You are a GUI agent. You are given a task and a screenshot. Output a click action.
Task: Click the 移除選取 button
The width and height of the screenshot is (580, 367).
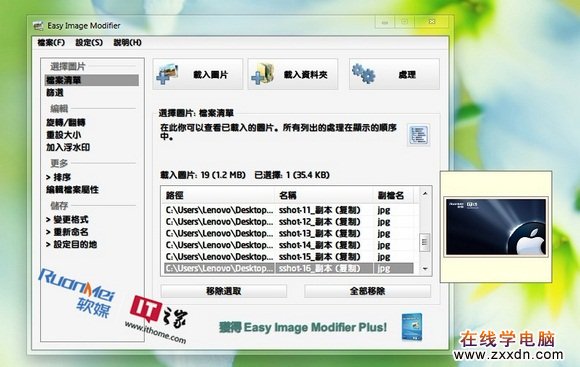(x=224, y=291)
